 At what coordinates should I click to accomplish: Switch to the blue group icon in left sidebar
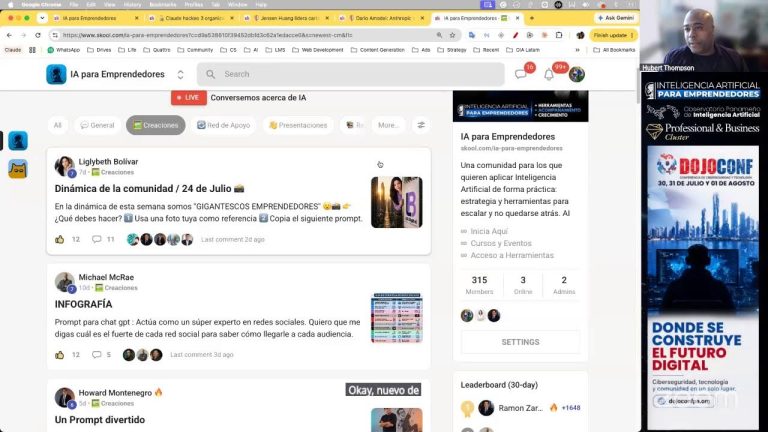coord(18,141)
